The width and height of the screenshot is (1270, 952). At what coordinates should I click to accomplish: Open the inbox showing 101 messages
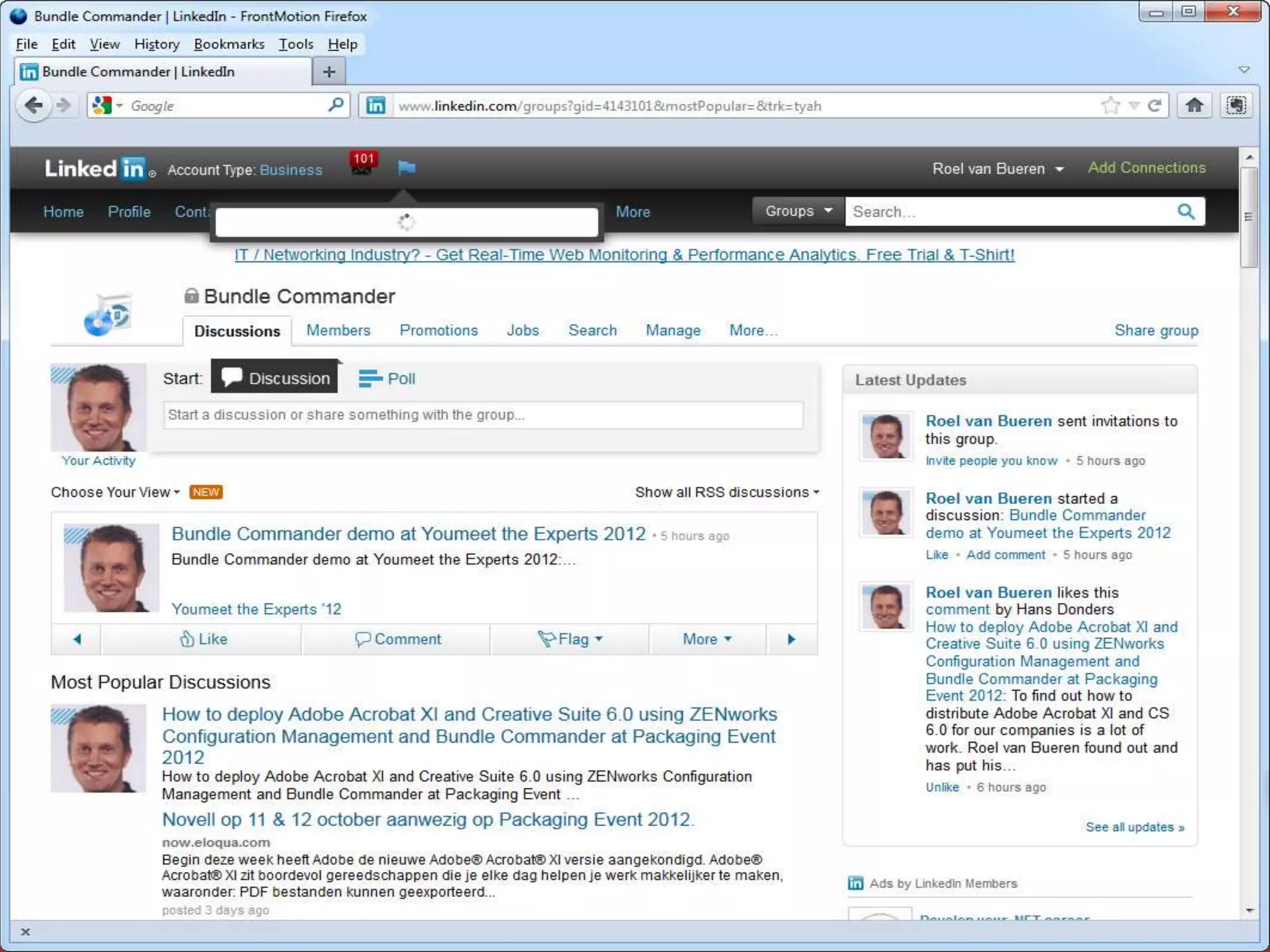(x=363, y=164)
